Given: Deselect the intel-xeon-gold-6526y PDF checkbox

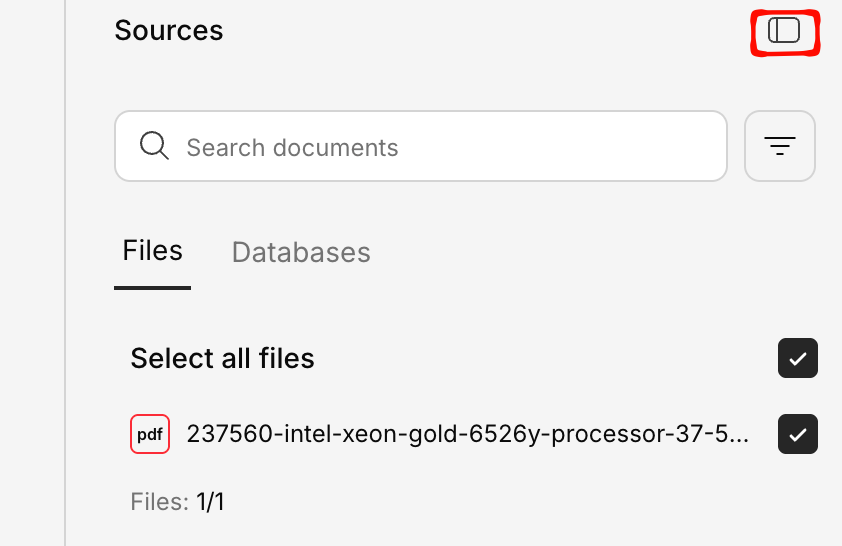Looking at the screenshot, I should [798, 434].
